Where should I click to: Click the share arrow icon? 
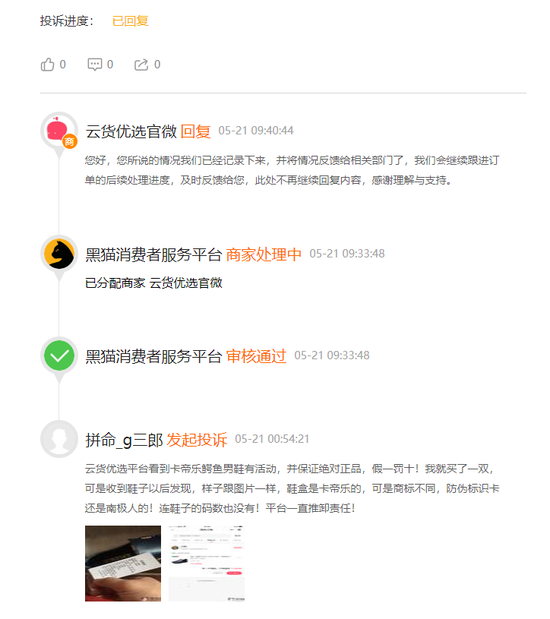[x=141, y=64]
